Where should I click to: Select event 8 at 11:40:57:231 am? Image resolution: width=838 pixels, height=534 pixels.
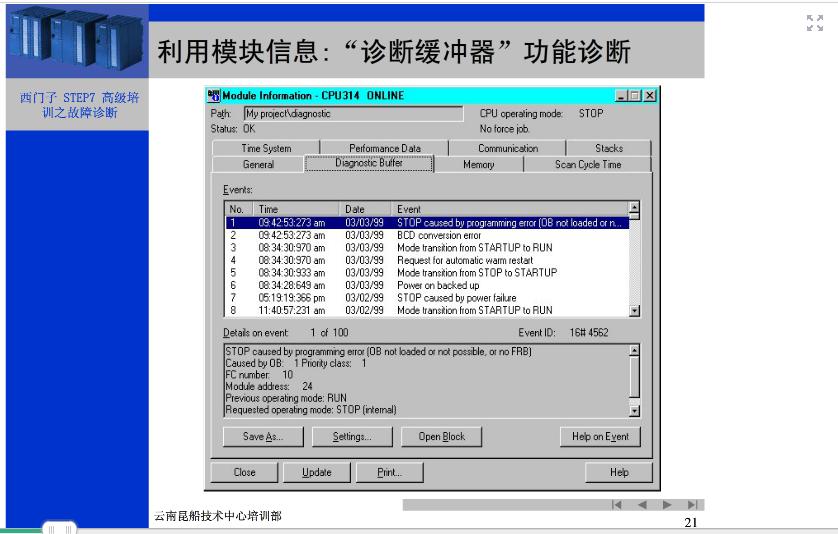tap(427, 310)
